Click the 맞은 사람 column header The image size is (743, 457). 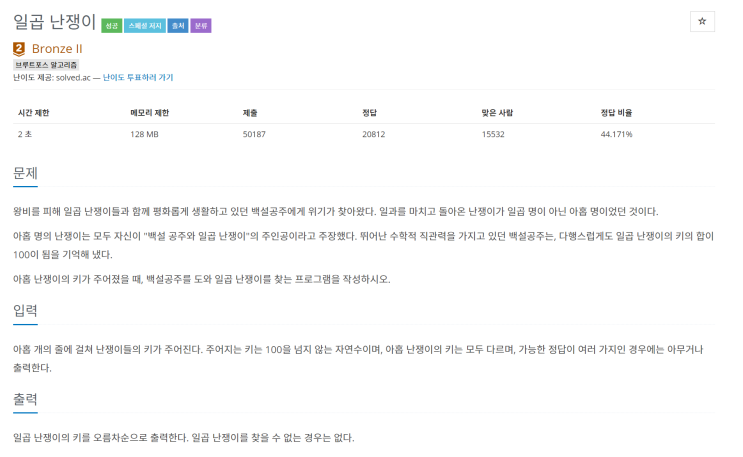pyautogui.click(x=497, y=113)
